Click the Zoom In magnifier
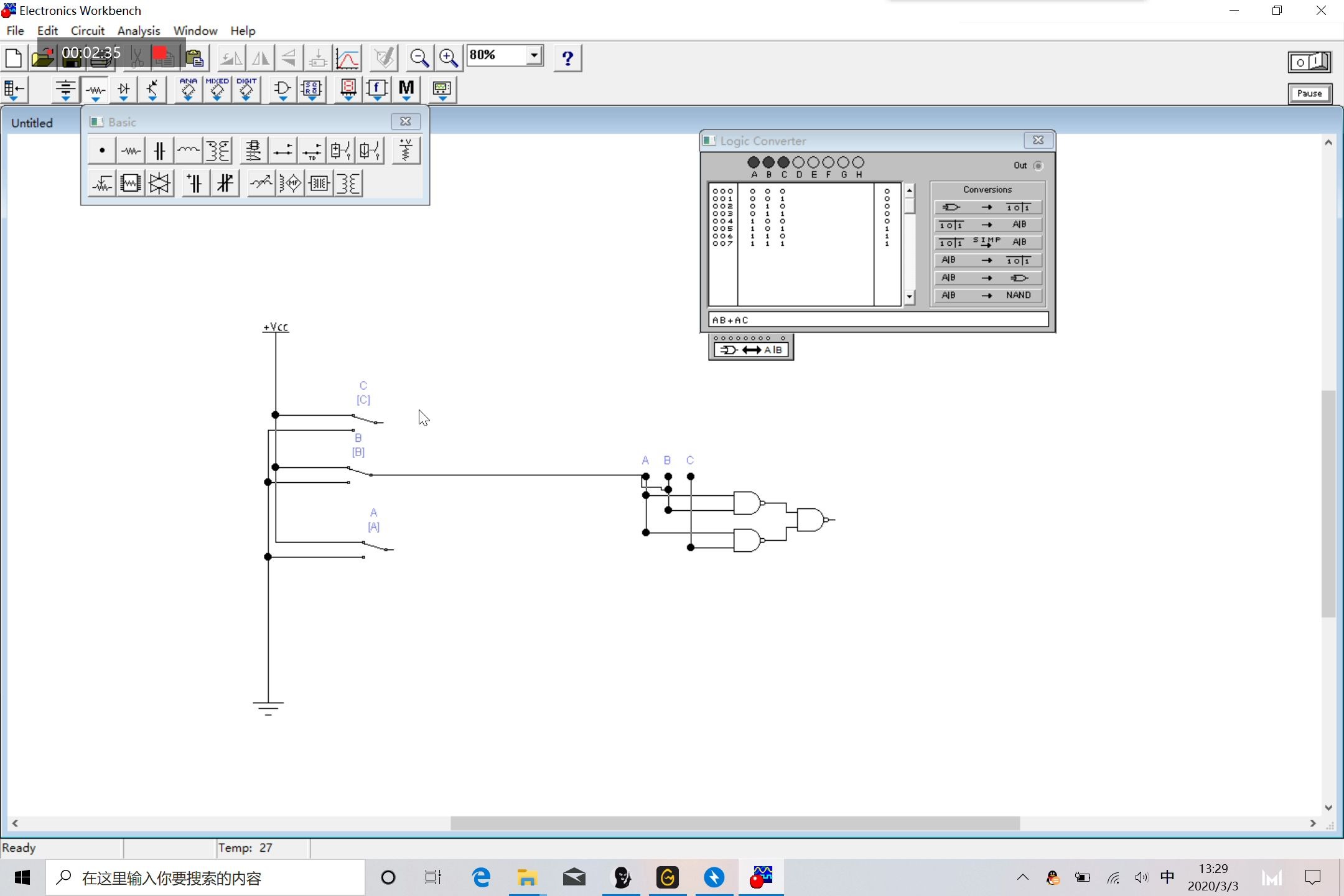The image size is (1344, 896). click(449, 58)
